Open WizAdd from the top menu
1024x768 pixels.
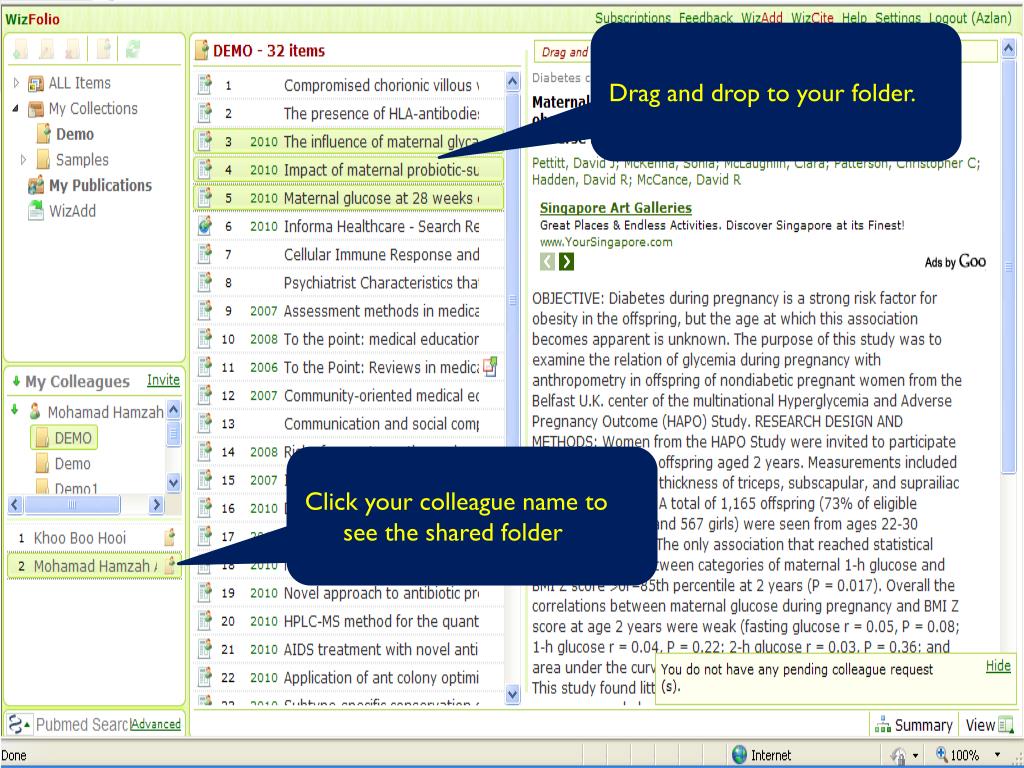[761, 18]
